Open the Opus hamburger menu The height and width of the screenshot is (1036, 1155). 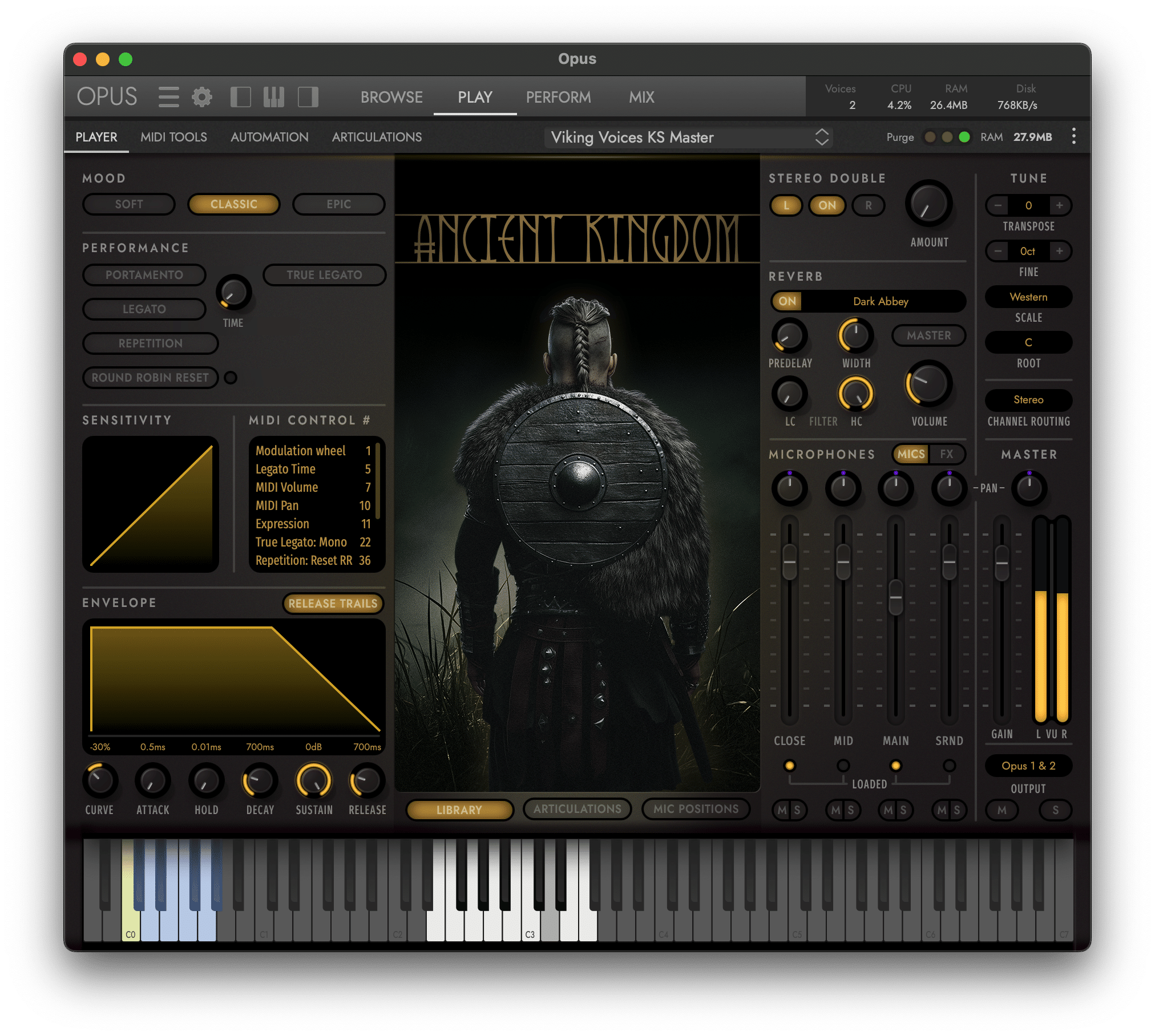168,97
